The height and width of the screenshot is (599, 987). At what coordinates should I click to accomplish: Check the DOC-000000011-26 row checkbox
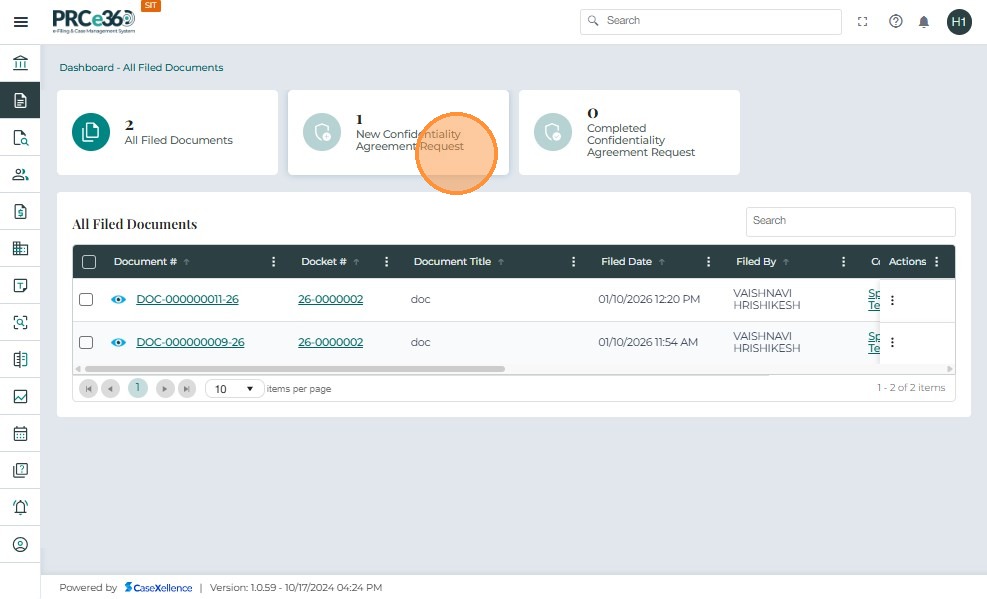[86, 300]
